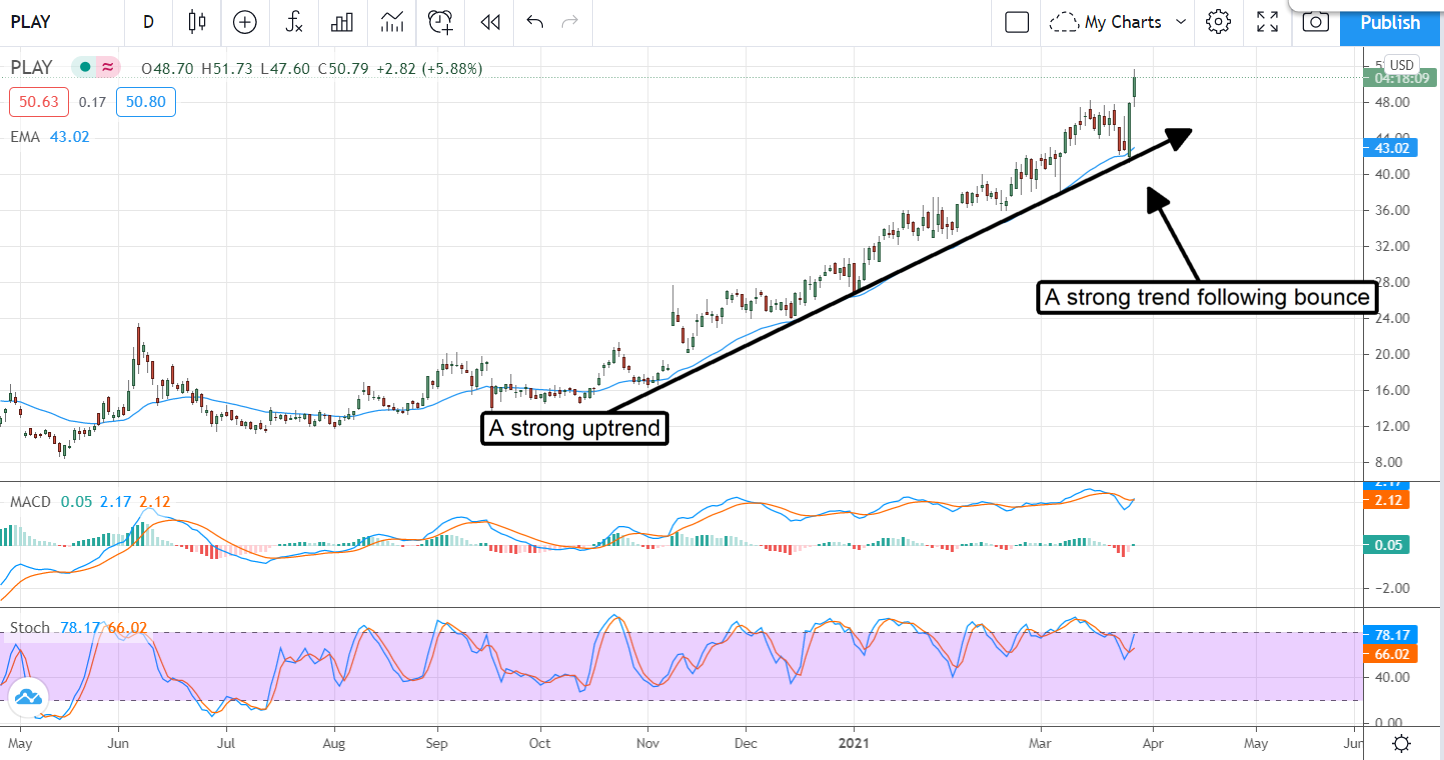The height and width of the screenshot is (760, 1444).
Task: Click the C50.79 close value in legend
Action: (x=343, y=69)
